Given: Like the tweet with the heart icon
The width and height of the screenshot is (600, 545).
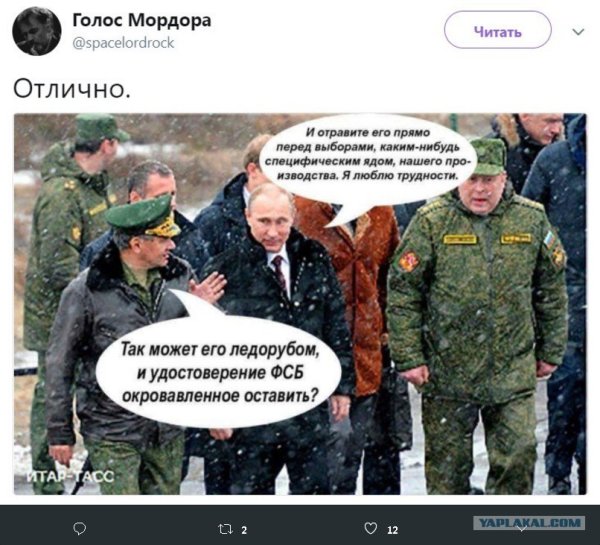Looking at the screenshot, I should 370,529.
